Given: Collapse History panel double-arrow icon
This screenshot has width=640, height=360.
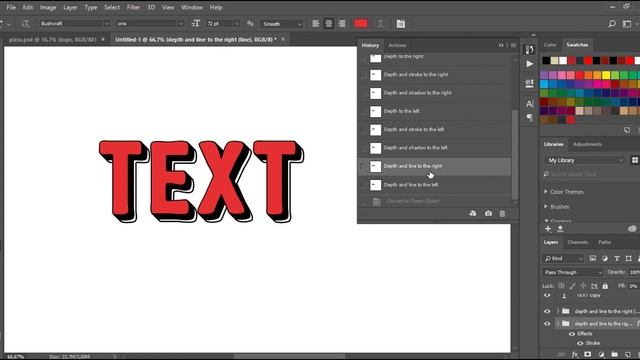Looking at the screenshot, I should (501, 45).
